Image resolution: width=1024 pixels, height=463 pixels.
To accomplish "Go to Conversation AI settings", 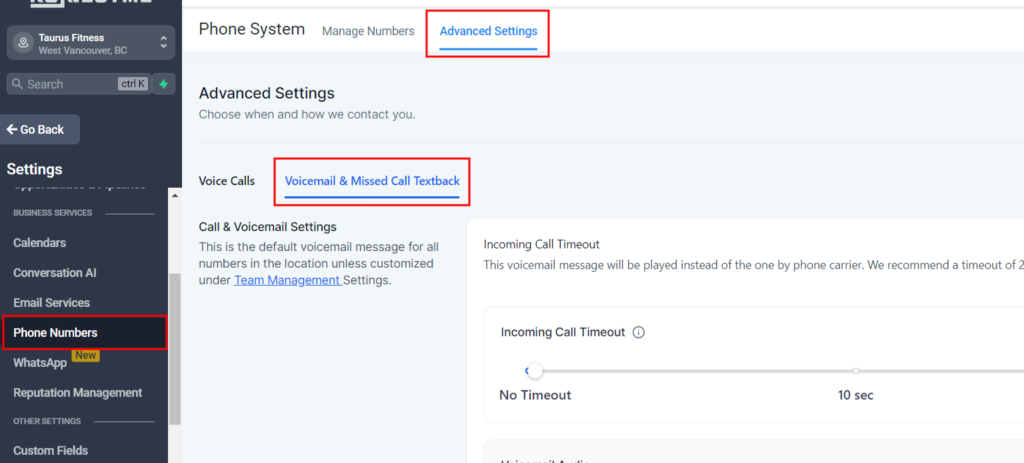I will coord(55,273).
